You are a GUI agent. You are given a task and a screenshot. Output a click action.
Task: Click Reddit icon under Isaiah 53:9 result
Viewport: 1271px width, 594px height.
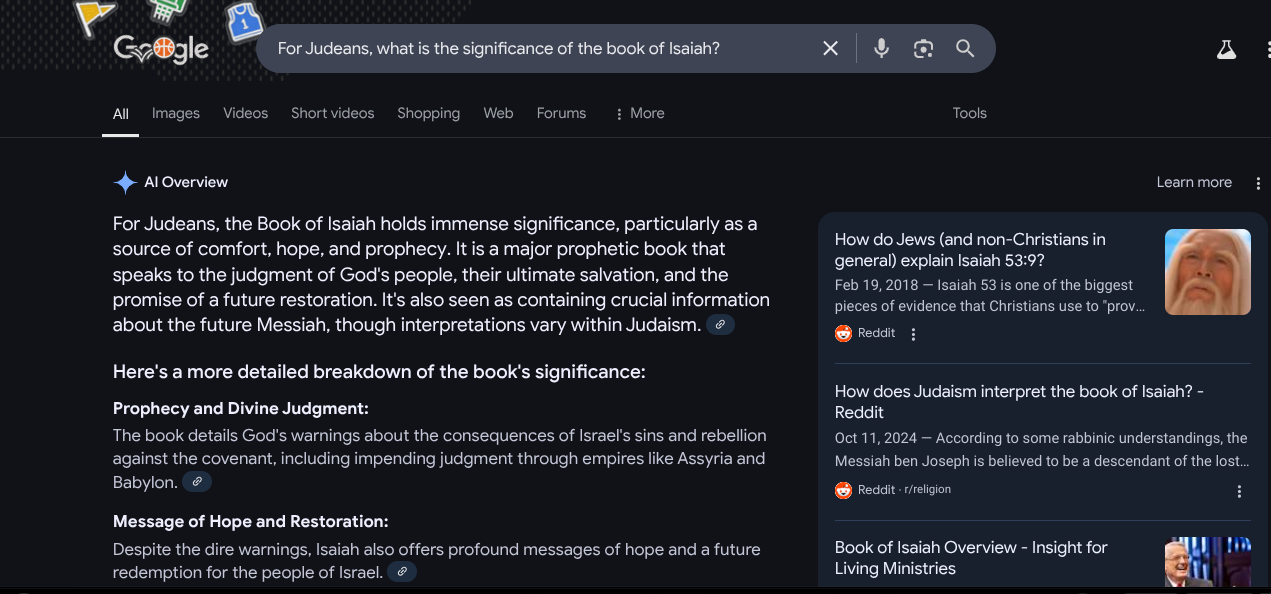843,333
